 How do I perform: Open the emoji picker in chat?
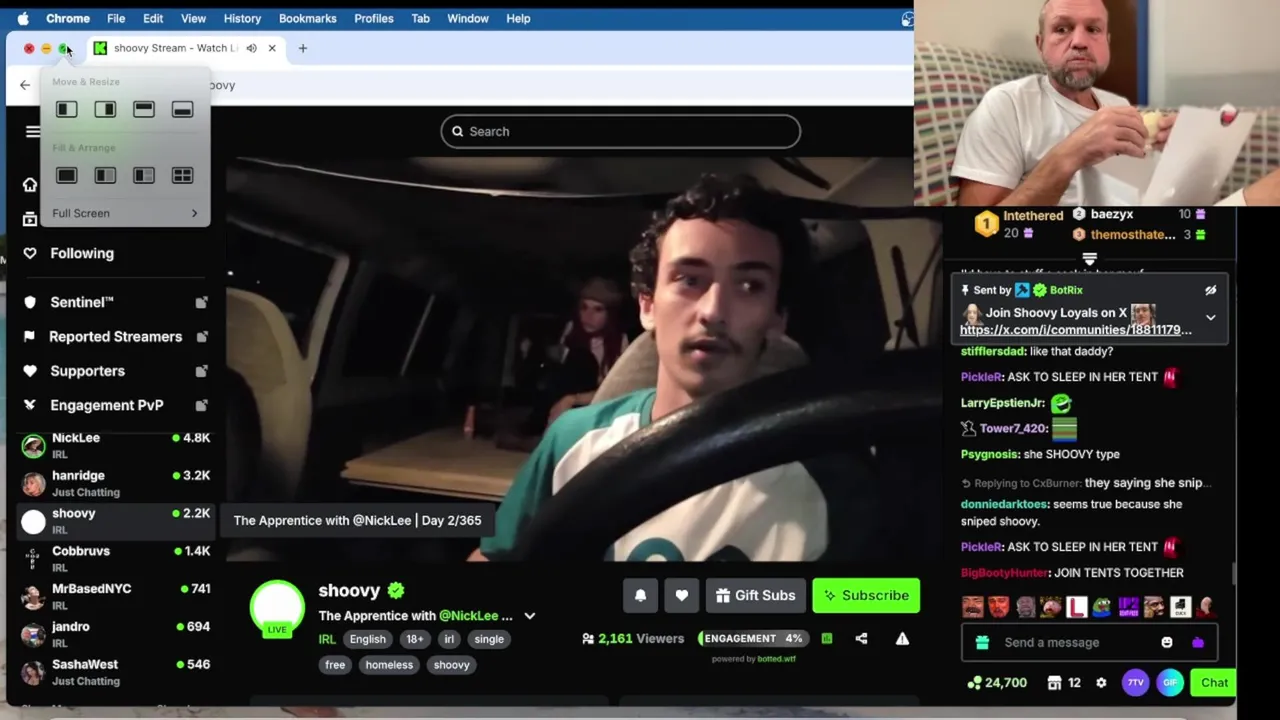[x=1167, y=642]
